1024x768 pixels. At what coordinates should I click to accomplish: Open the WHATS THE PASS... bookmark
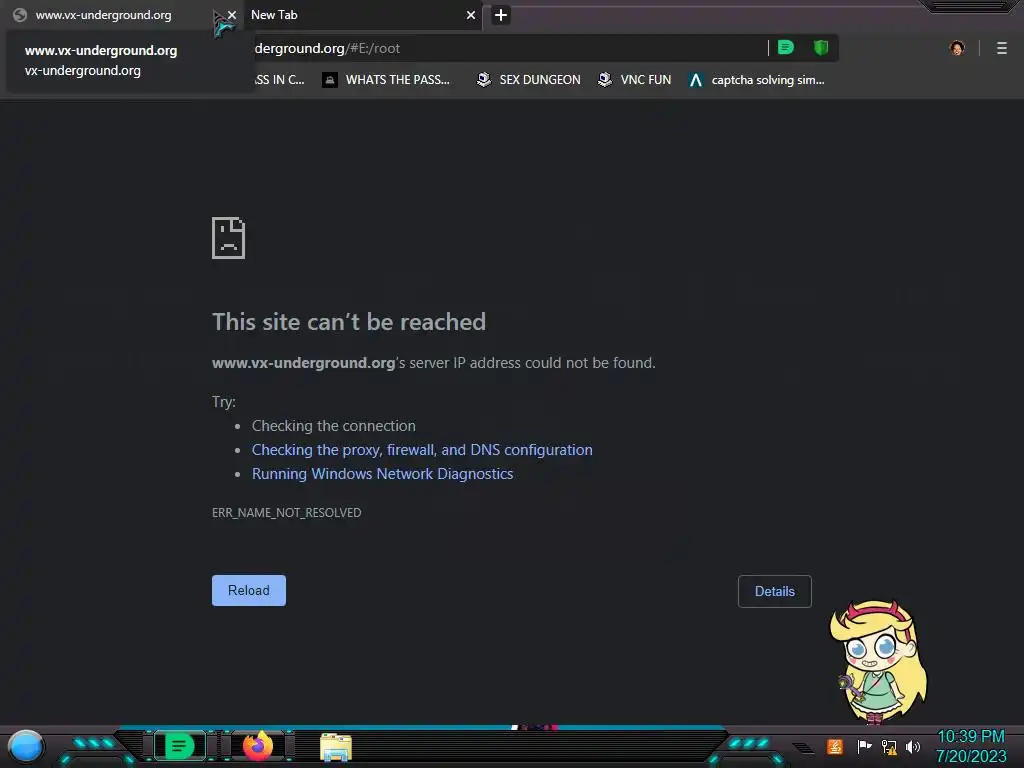point(386,80)
